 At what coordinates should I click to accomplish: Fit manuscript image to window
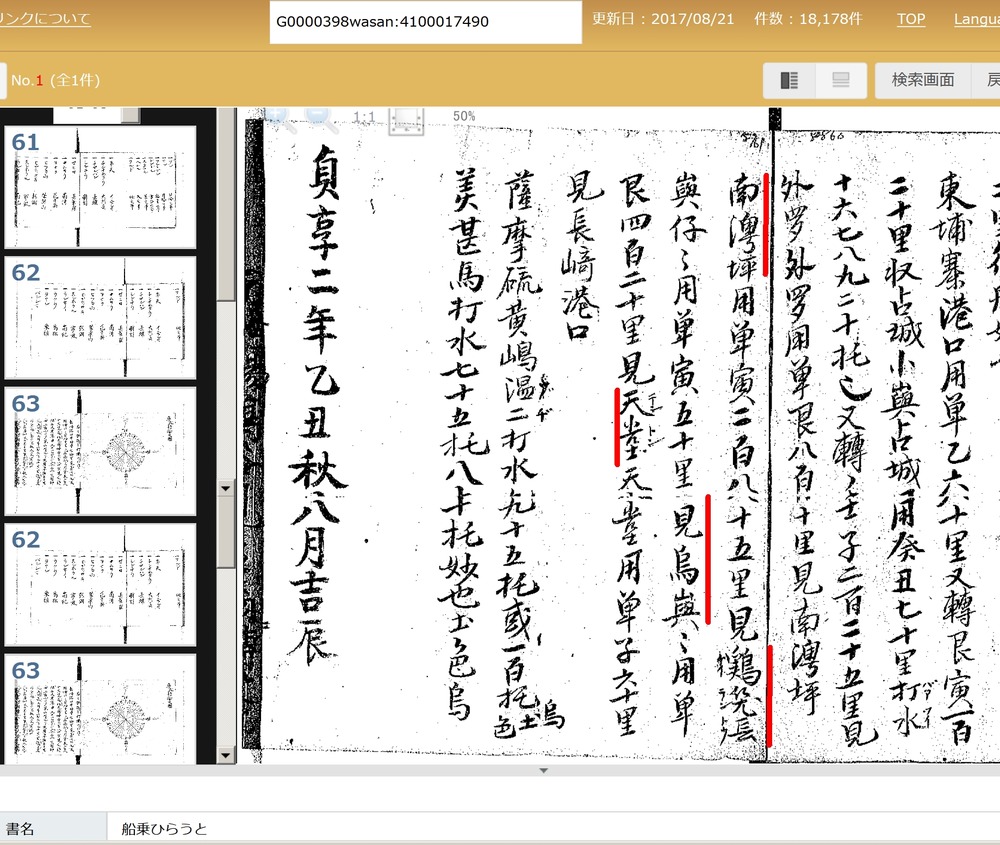pos(406,121)
